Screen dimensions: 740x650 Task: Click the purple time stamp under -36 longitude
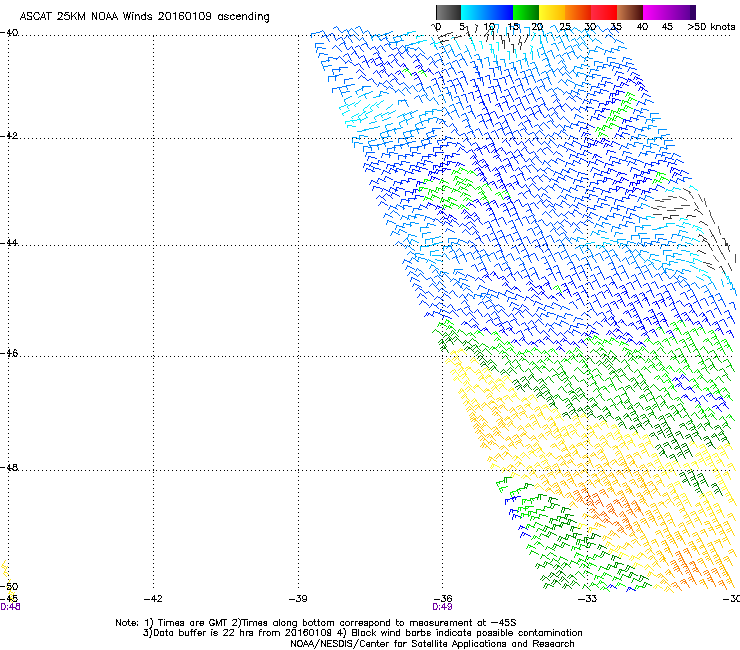(442, 607)
